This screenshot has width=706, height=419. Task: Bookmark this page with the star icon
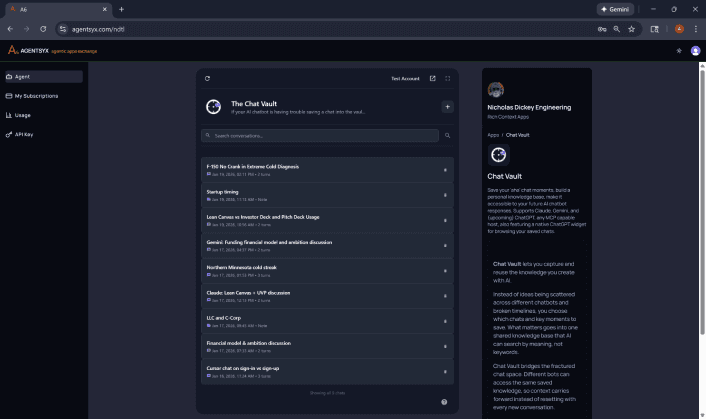631,29
